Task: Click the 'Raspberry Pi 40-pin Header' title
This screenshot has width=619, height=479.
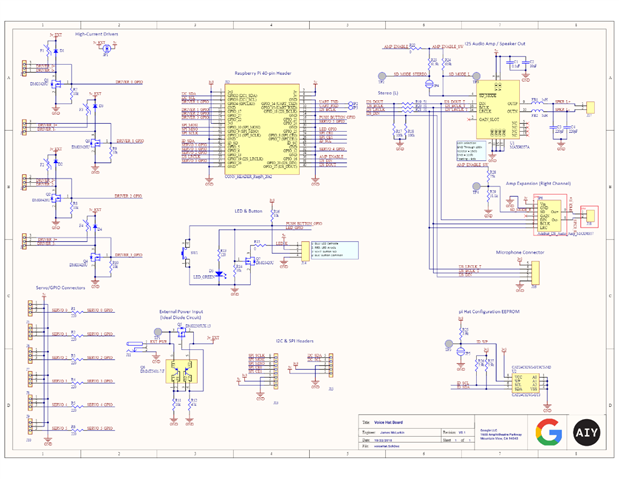Action: click(263, 73)
